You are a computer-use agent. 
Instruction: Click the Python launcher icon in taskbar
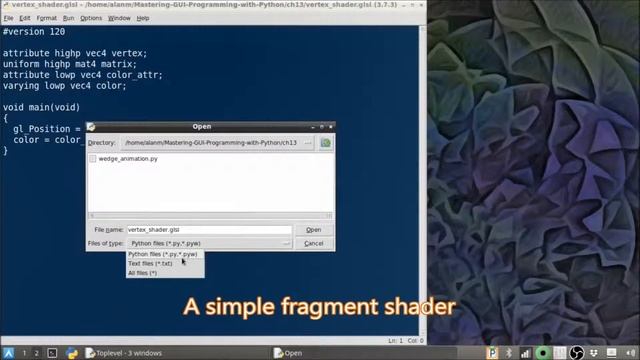(72, 353)
